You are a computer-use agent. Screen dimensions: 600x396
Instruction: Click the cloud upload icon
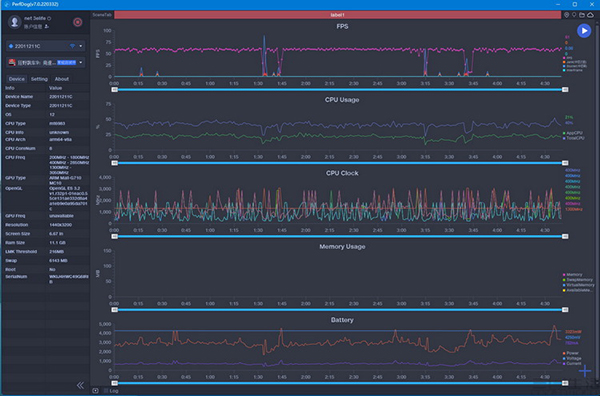coord(590,15)
